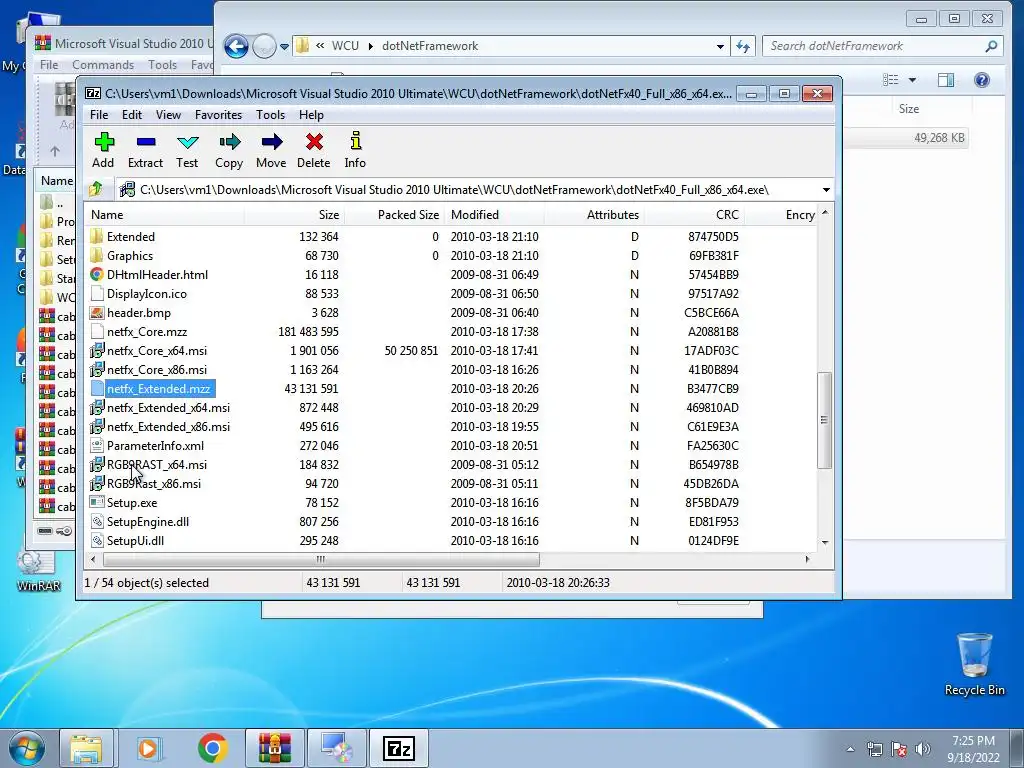The width and height of the screenshot is (1024, 768).
Task: Click the vertical scrollbar thumb in 7-Zip
Action: point(825,420)
